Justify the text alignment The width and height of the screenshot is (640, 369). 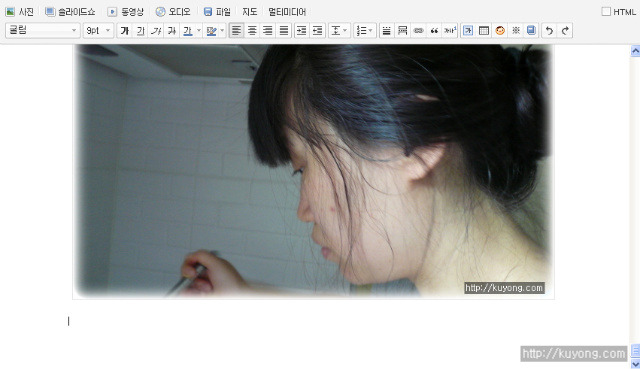click(284, 31)
